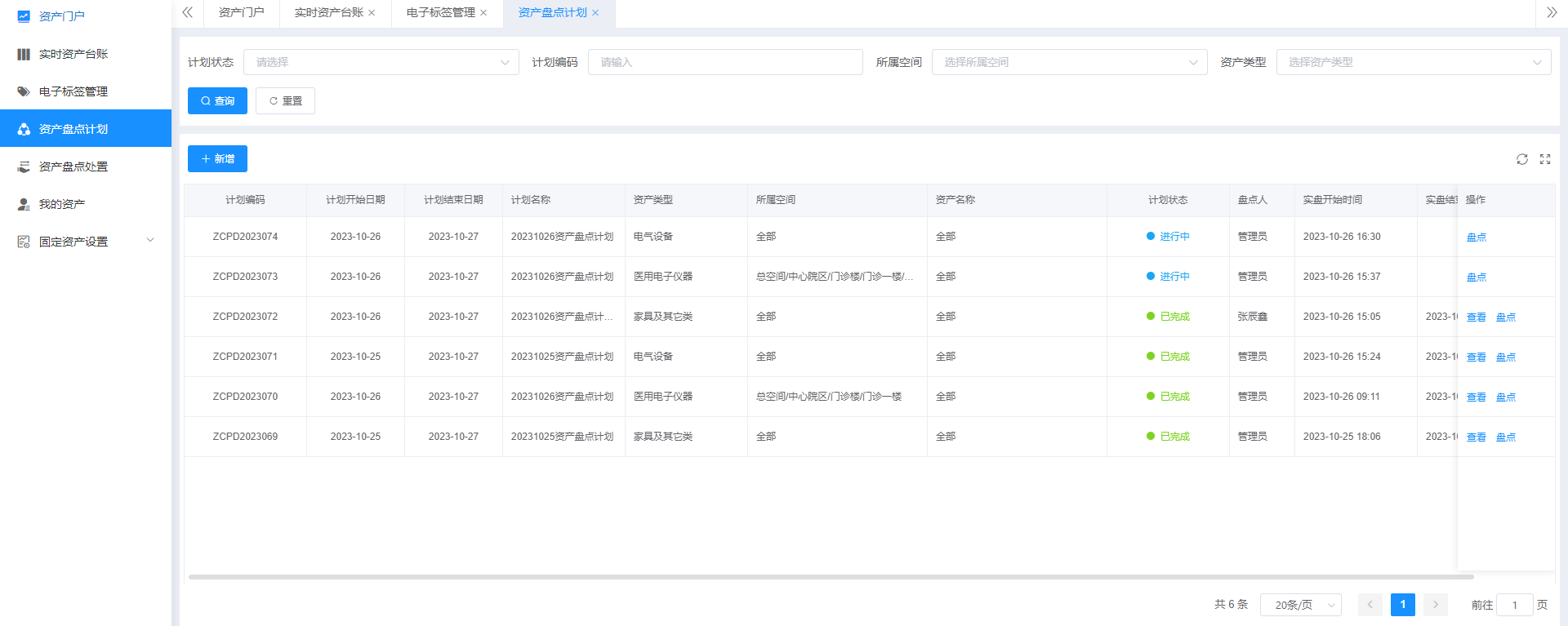Viewport: 1568px width, 626px height.
Task: Switch to the 资产门户 tab
Action: click(x=241, y=13)
